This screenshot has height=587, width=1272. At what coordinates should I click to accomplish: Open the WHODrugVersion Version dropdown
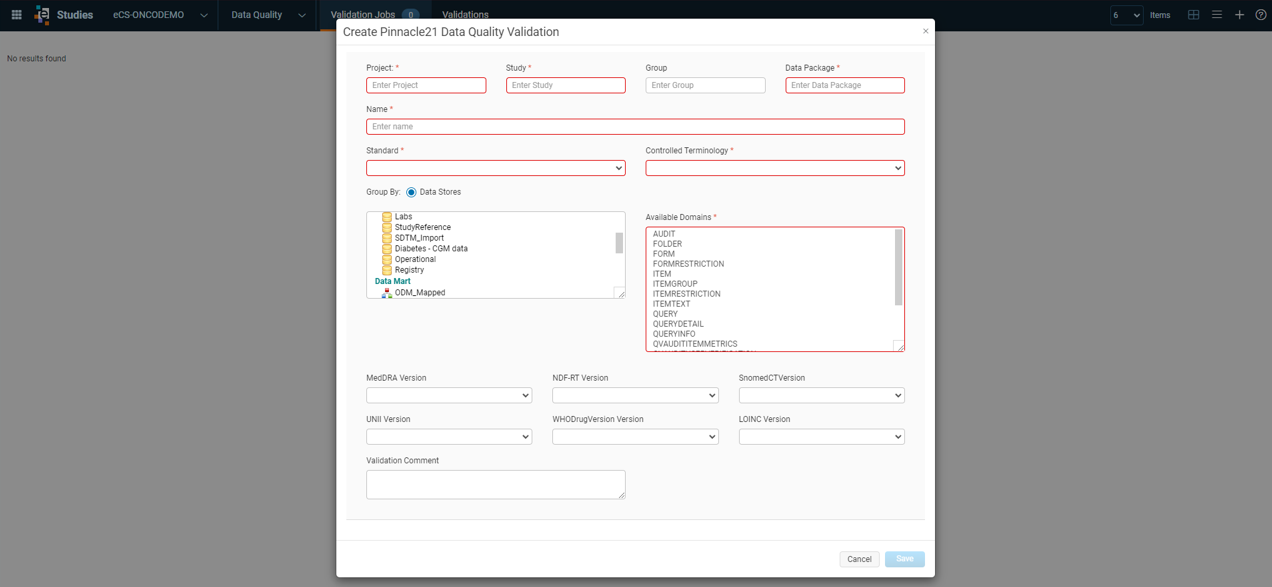click(x=635, y=437)
